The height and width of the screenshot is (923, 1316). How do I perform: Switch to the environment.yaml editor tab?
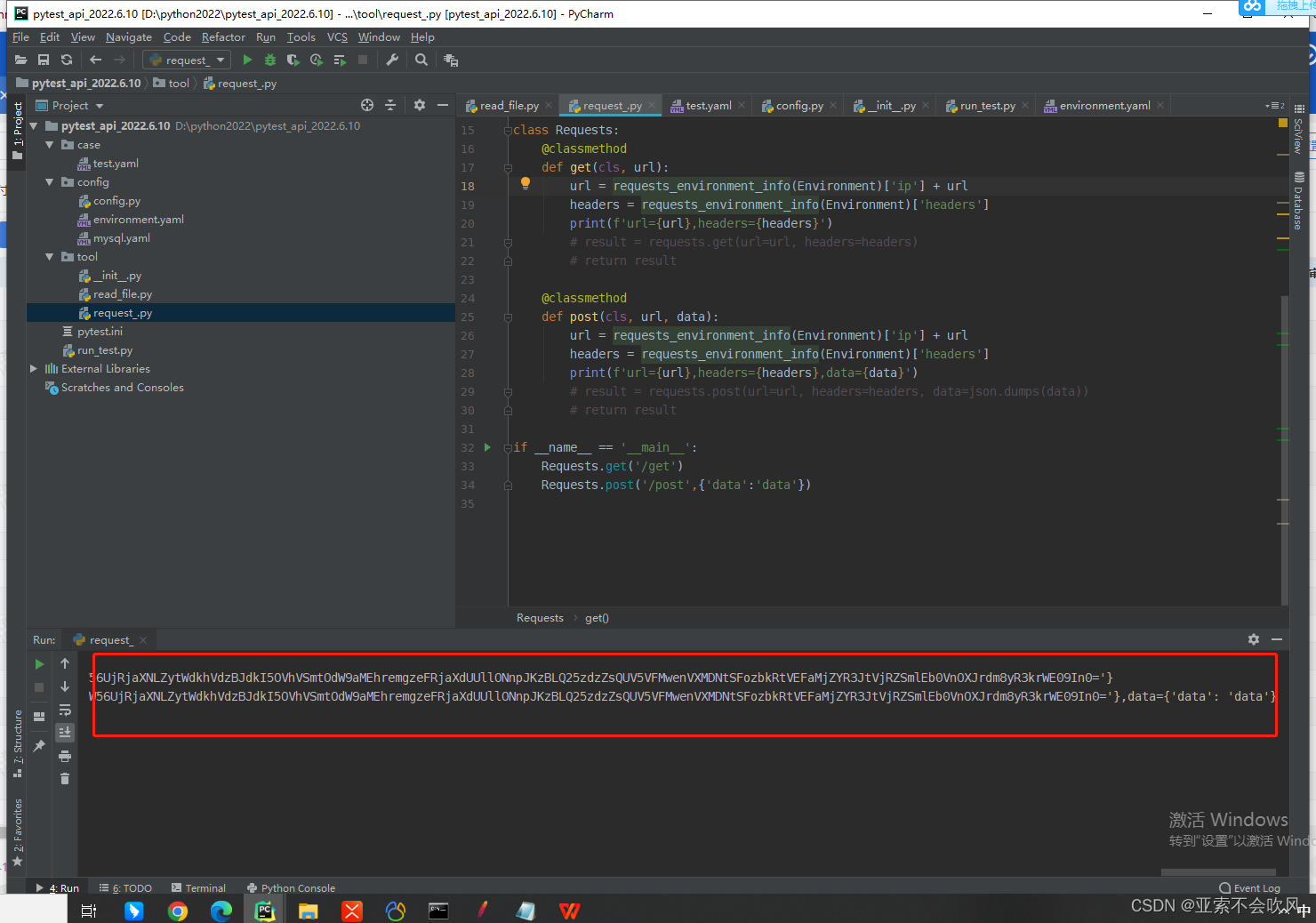pos(1104,105)
